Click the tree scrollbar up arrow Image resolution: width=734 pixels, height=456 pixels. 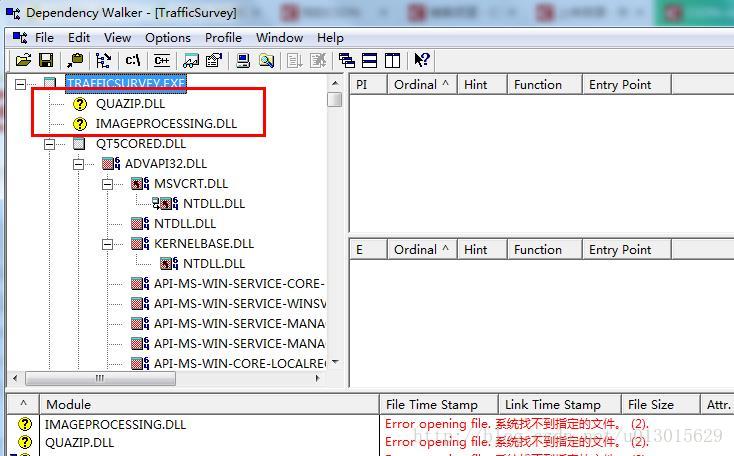coord(335,83)
